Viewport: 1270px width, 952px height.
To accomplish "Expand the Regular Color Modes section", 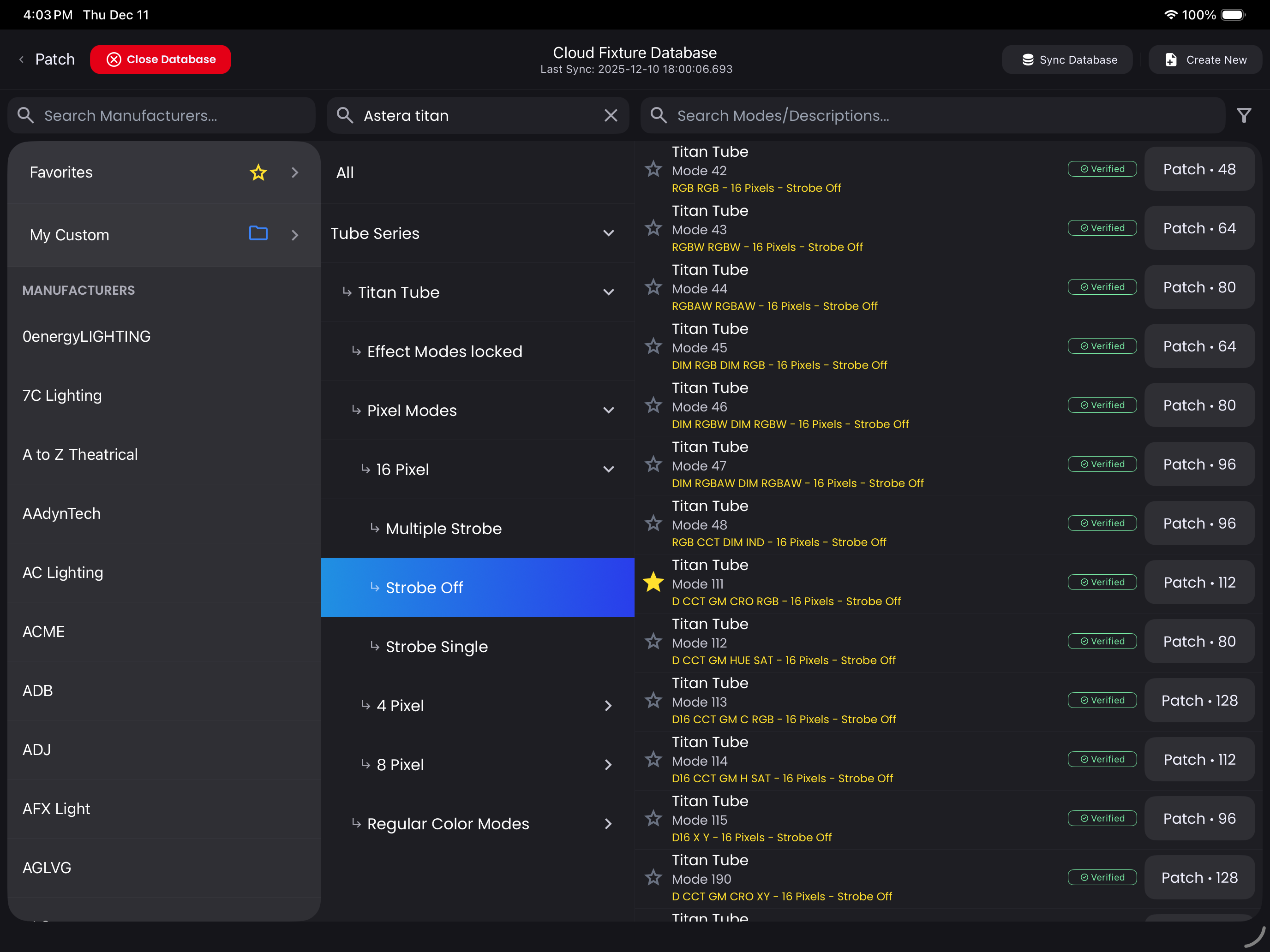I will 609,824.
